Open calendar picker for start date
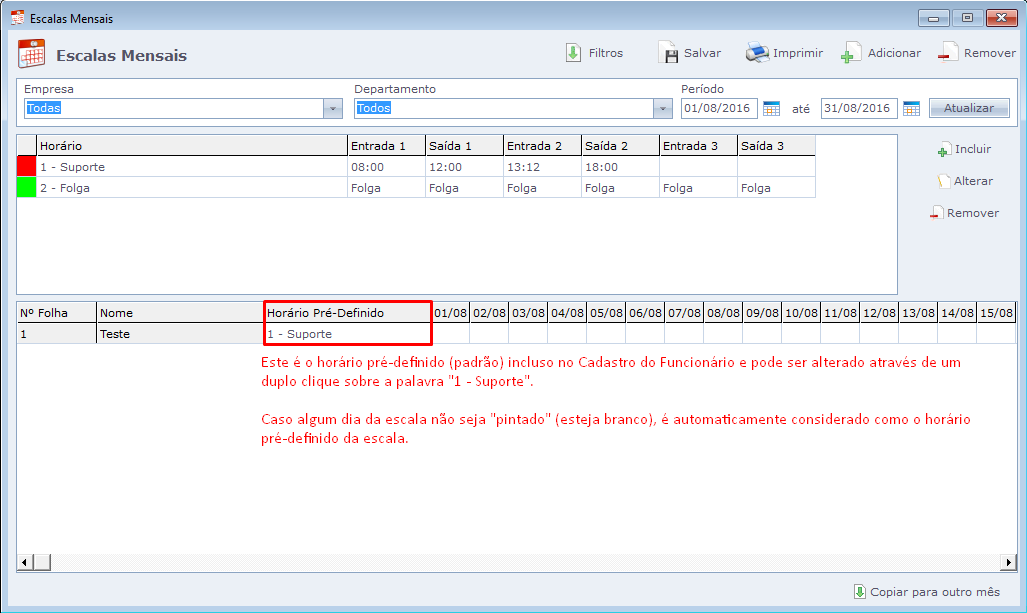The image size is (1027, 613). (772, 109)
